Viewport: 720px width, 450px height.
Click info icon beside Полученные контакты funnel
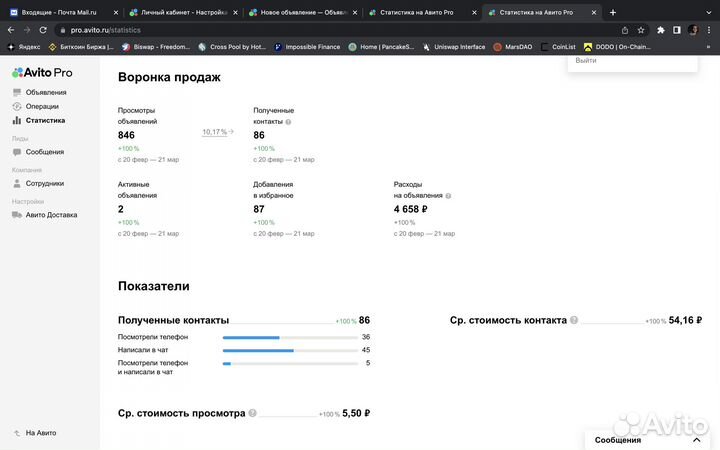pos(288,122)
